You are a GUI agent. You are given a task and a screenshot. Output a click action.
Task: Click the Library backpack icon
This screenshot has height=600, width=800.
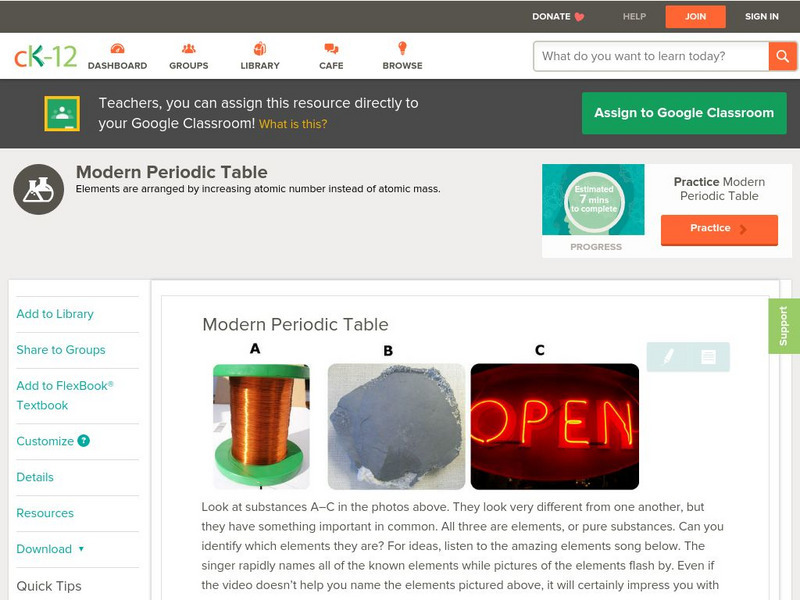pyautogui.click(x=260, y=48)
